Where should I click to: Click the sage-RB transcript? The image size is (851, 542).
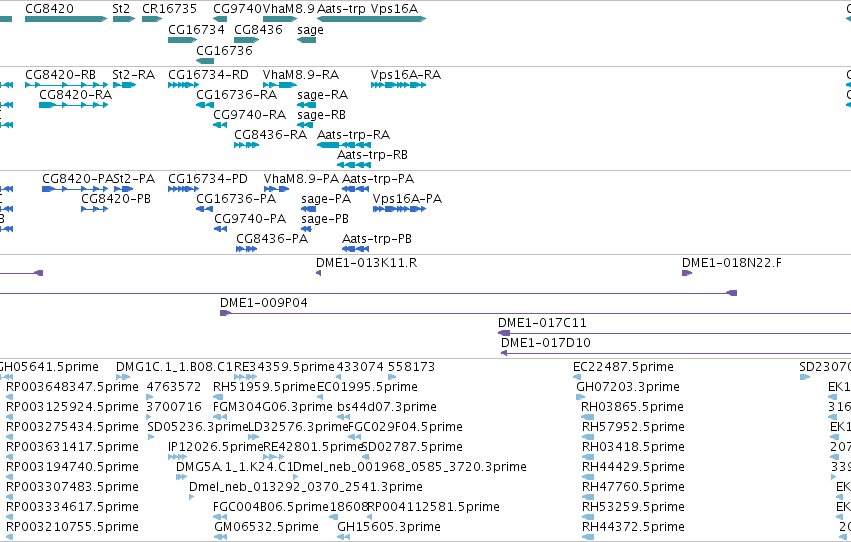[x=305, y=125]
